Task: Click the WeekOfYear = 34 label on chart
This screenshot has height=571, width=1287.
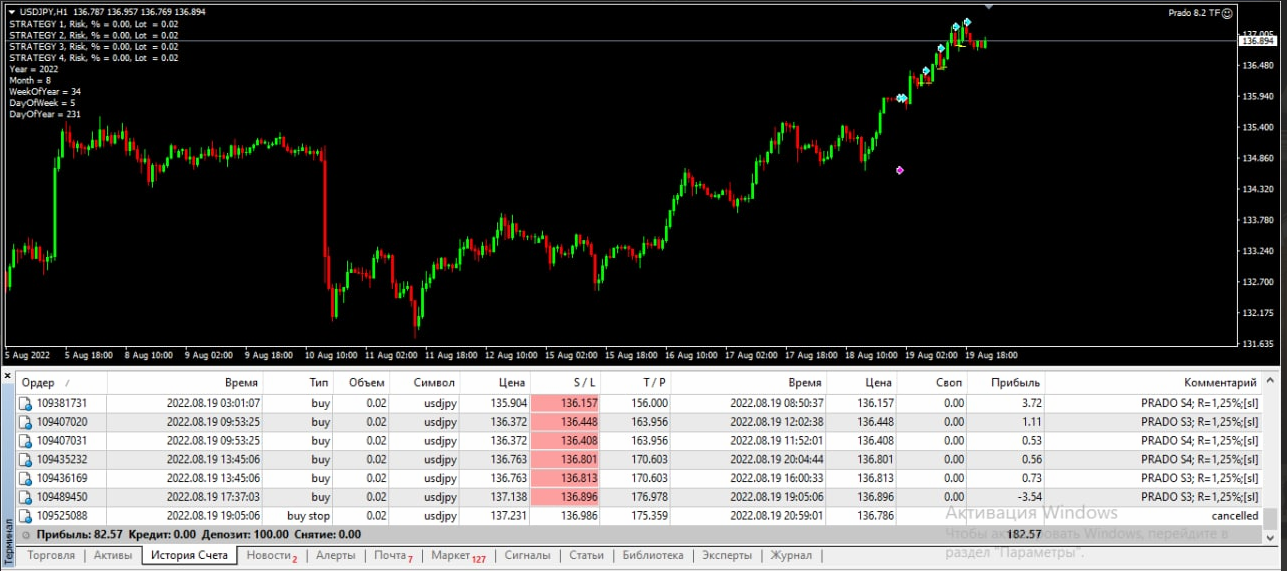Action: 45,91
